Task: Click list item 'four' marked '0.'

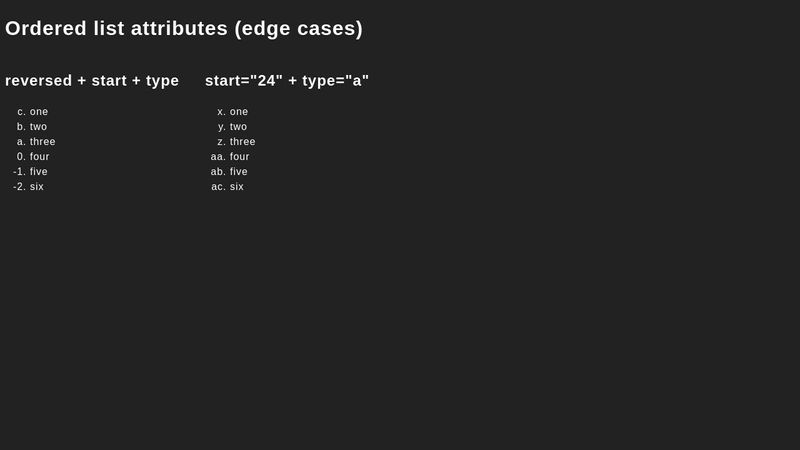Action: [40, 157]
